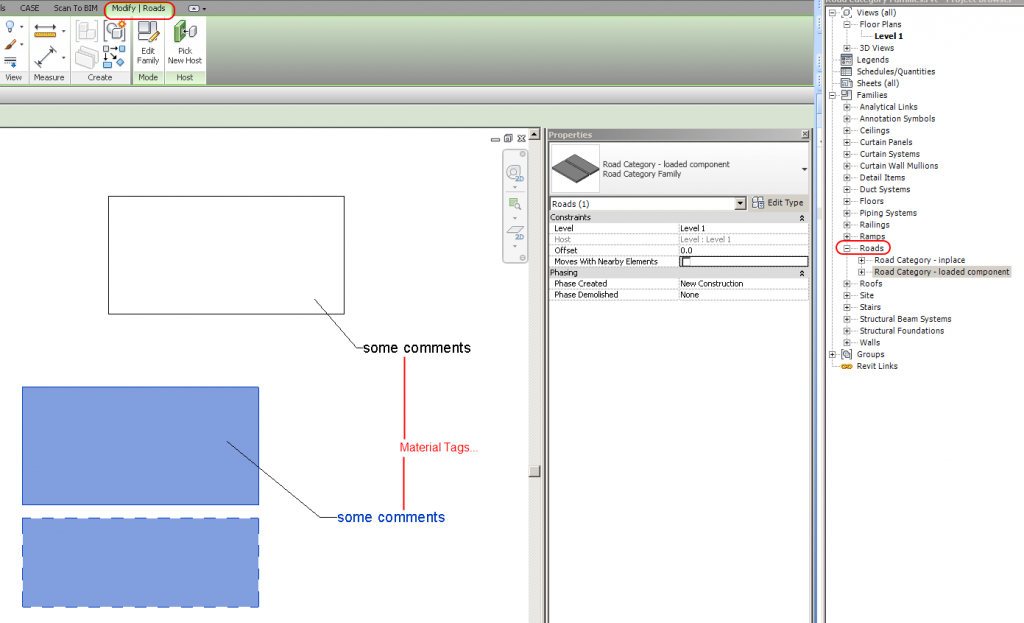1024x623 pixels.
Task: Expand Road Category - loaded component in Project Browser
Action: pos(862,271)
